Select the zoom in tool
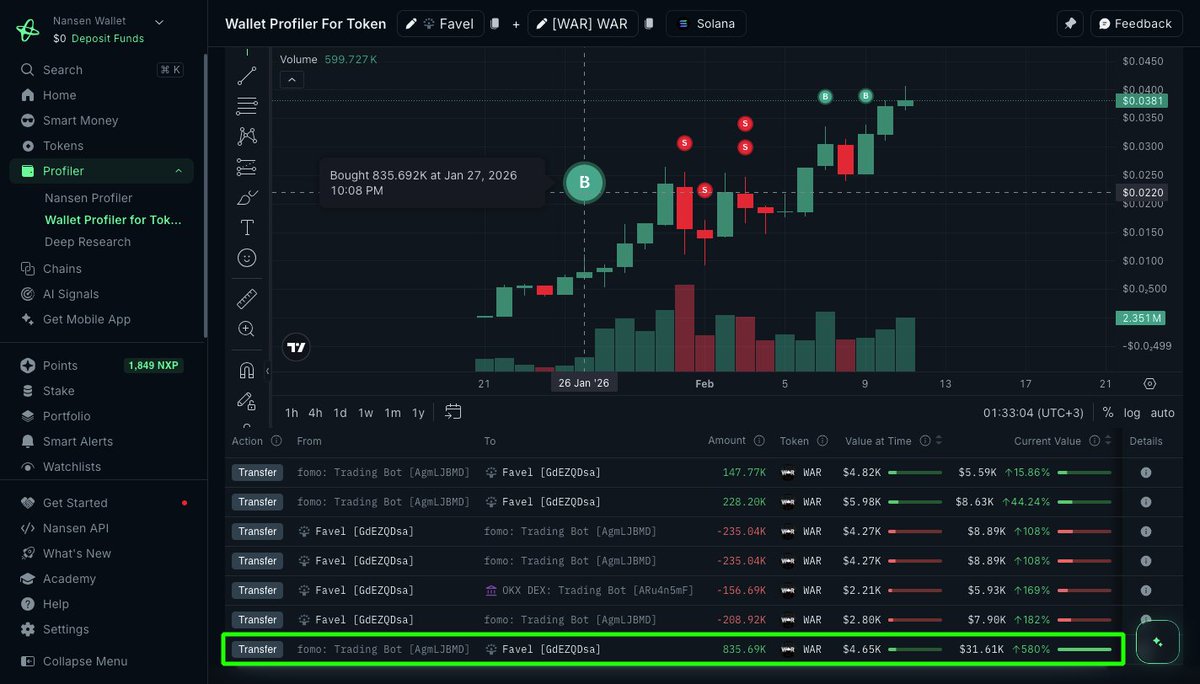Viewport: 1200px width, 684px height. 247,328
